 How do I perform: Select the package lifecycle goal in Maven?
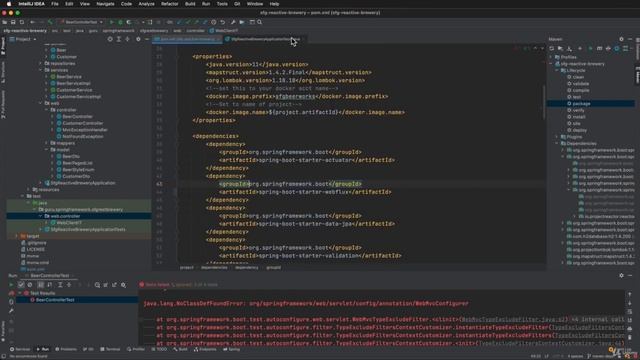coord(581,104)
